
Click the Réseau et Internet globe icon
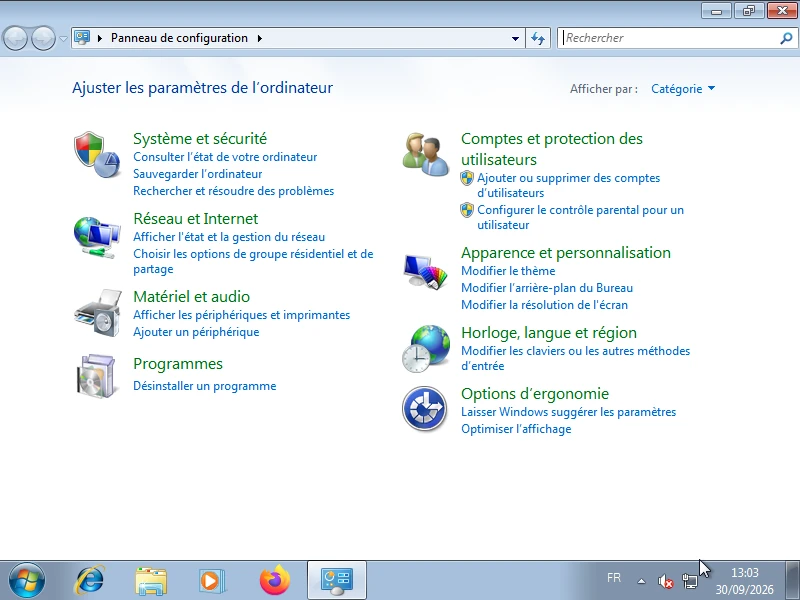point(97,237)
